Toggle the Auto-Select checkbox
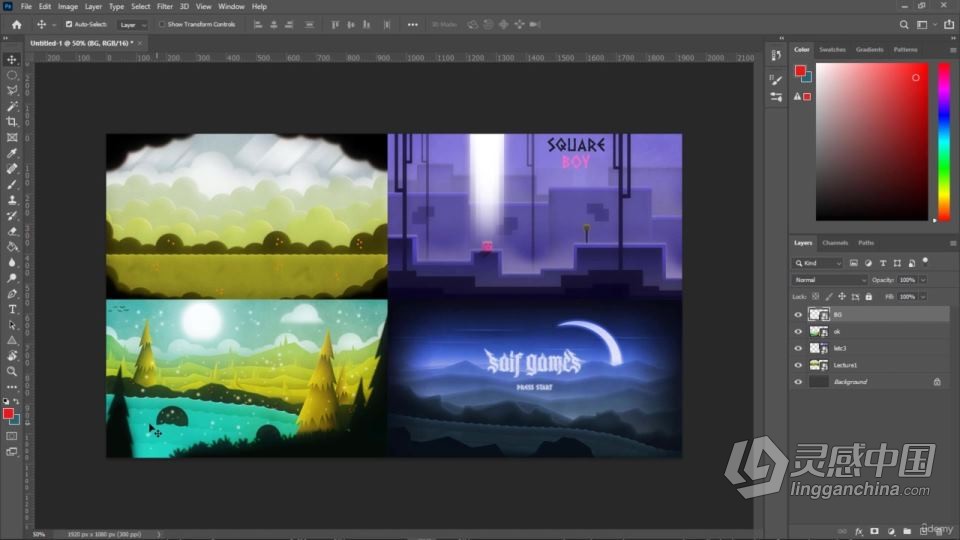 [69, 24]
